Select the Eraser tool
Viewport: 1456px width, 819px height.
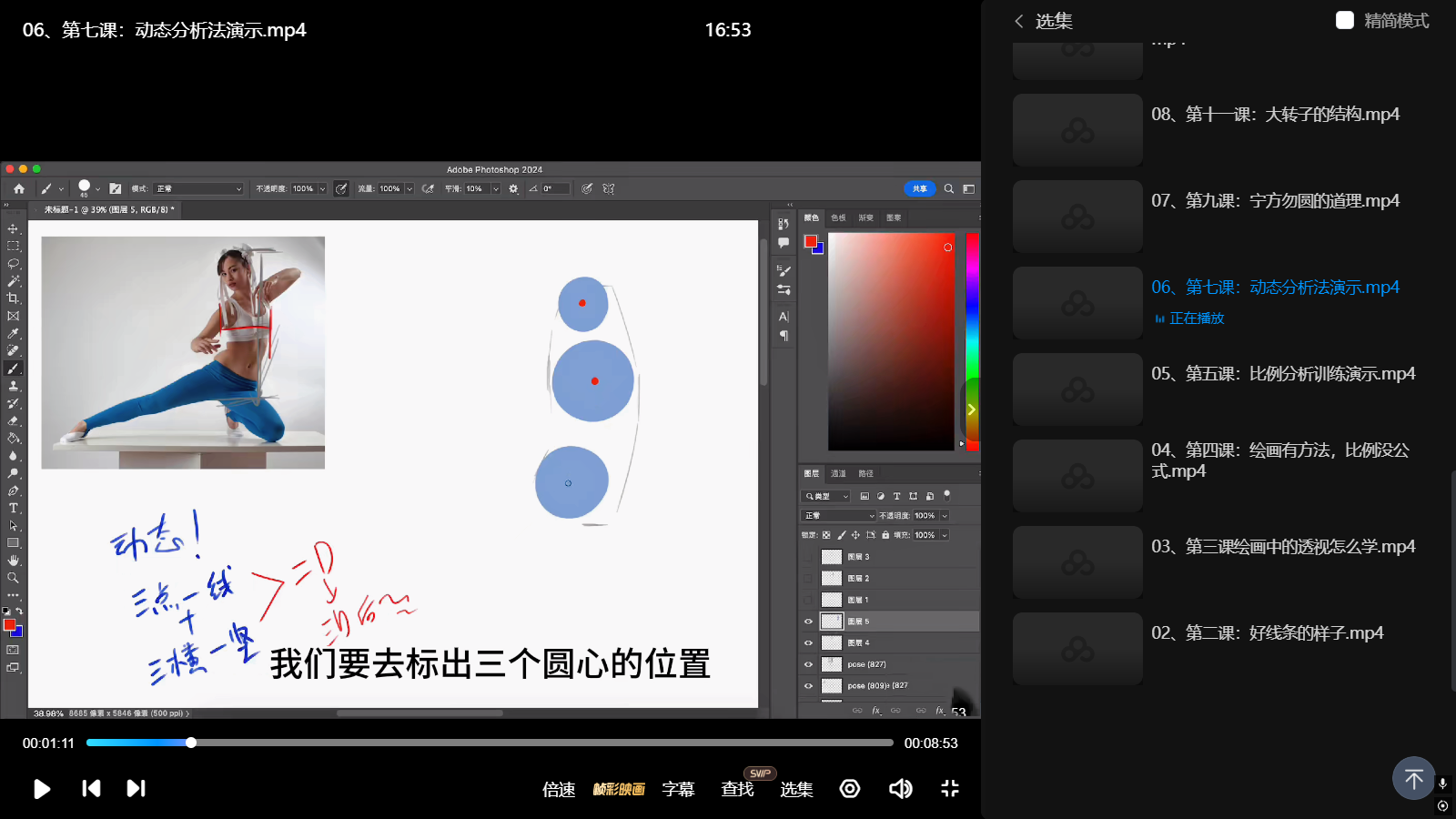pyautogui.click(x=13, y=421)
